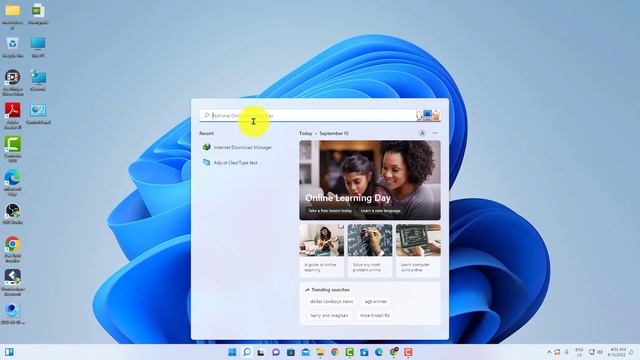Click the Learn a new language link
The width and height of the screenshot is (640, 360).
click(x=380, y=211)
